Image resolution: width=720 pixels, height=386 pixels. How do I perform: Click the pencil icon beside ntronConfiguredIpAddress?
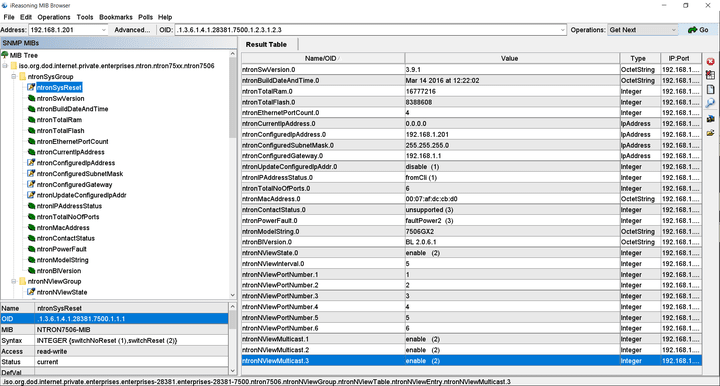pos(31,162)
